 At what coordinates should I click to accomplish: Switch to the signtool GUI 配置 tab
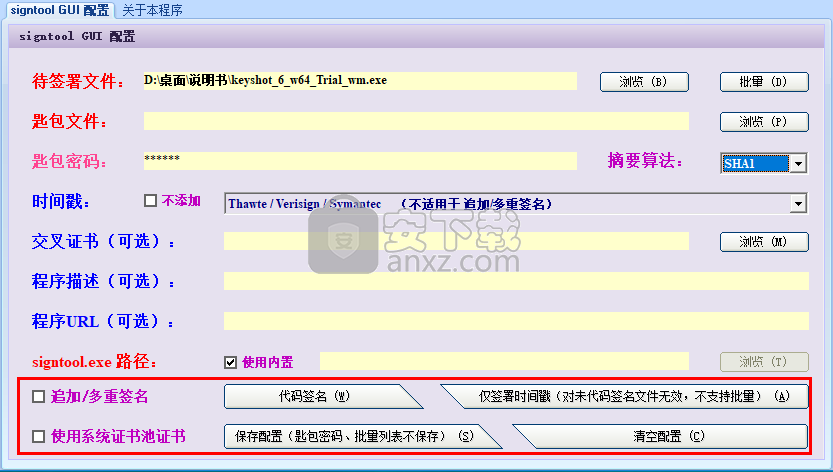click(x=60, y=10)
